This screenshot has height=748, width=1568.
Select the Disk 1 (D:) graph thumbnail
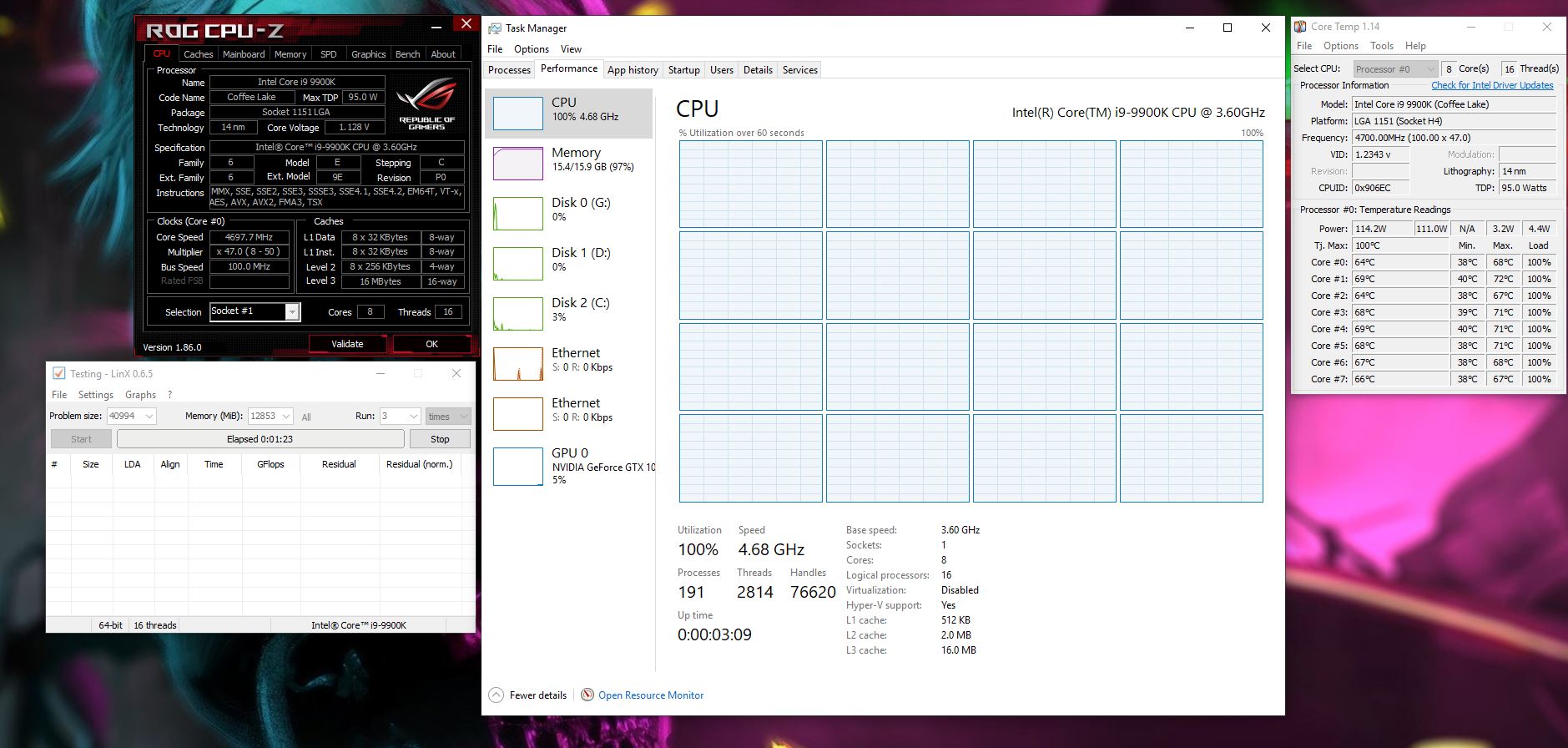pos(518,263)
